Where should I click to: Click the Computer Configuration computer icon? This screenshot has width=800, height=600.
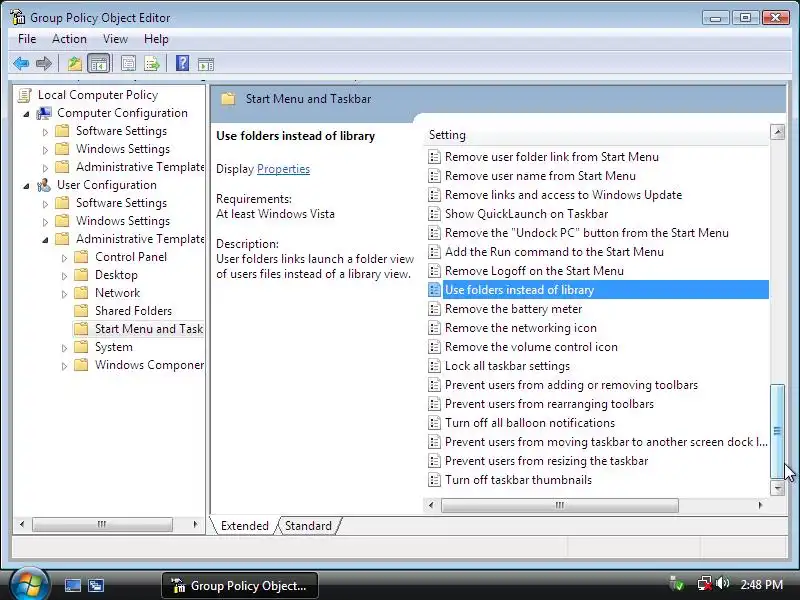pos(44,113)
